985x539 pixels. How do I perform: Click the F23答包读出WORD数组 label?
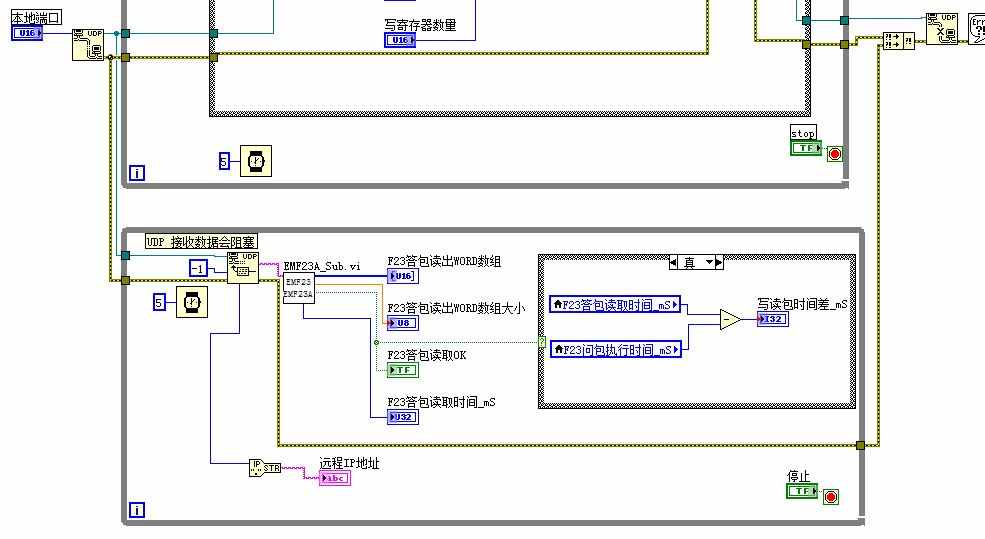click(x=444, y=261)
